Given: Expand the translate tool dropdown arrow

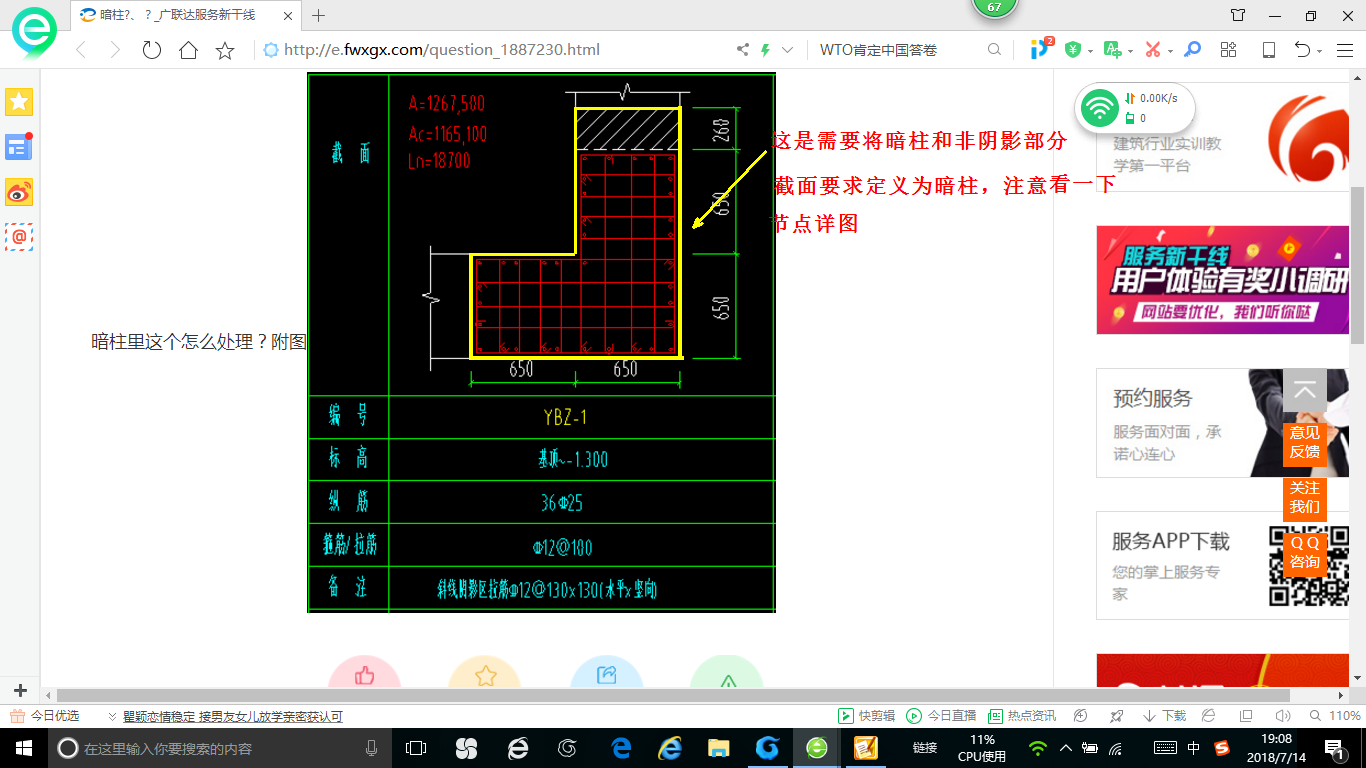Looking at the screenshot, I should coord(1130,51).
